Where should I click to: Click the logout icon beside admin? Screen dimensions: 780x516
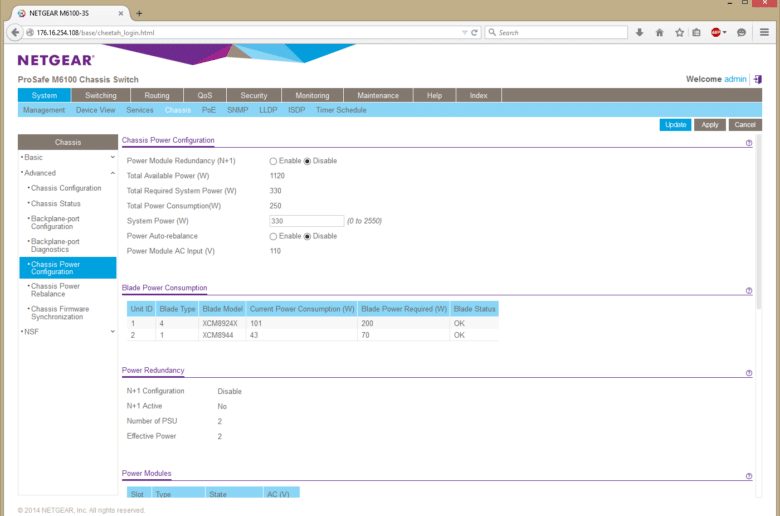click(x=758, y=79)
